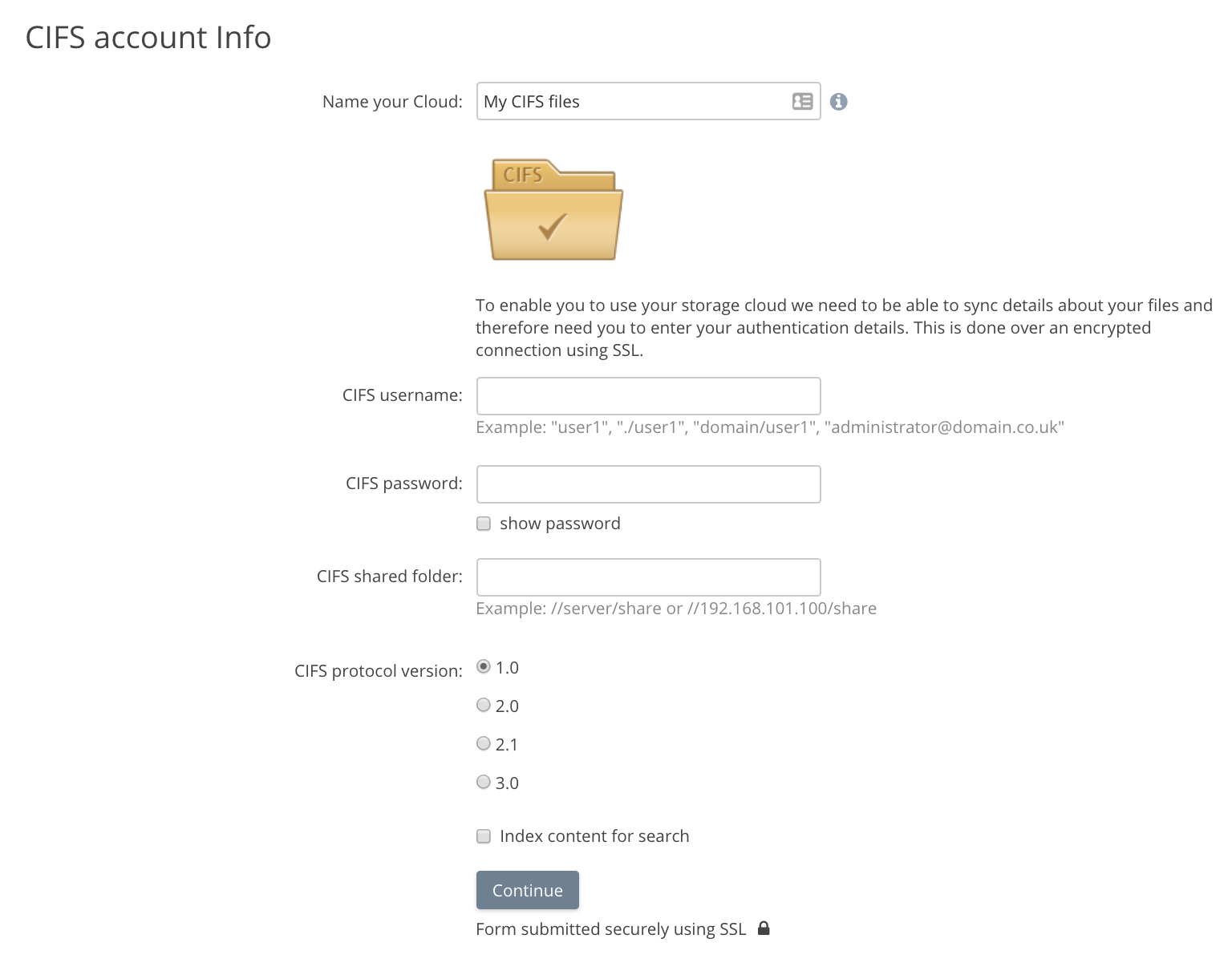Select CIFS protocol version 2.0
This screenshot has width=1232, height=967.
(x=484, y=705)
